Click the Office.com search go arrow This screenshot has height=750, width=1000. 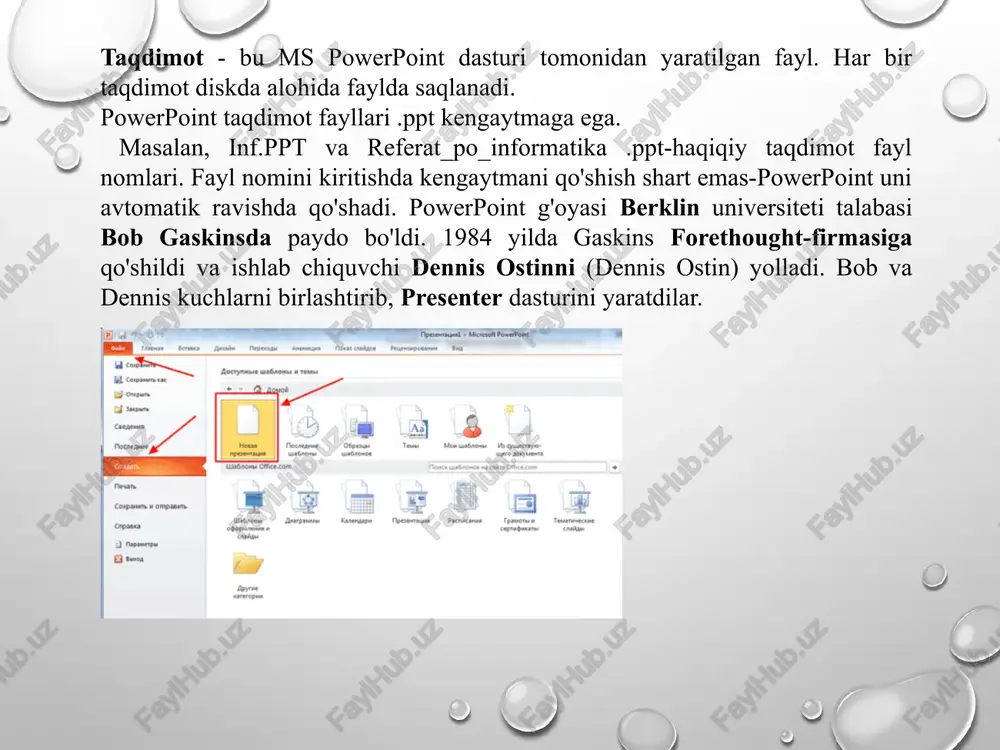[614, 467]
